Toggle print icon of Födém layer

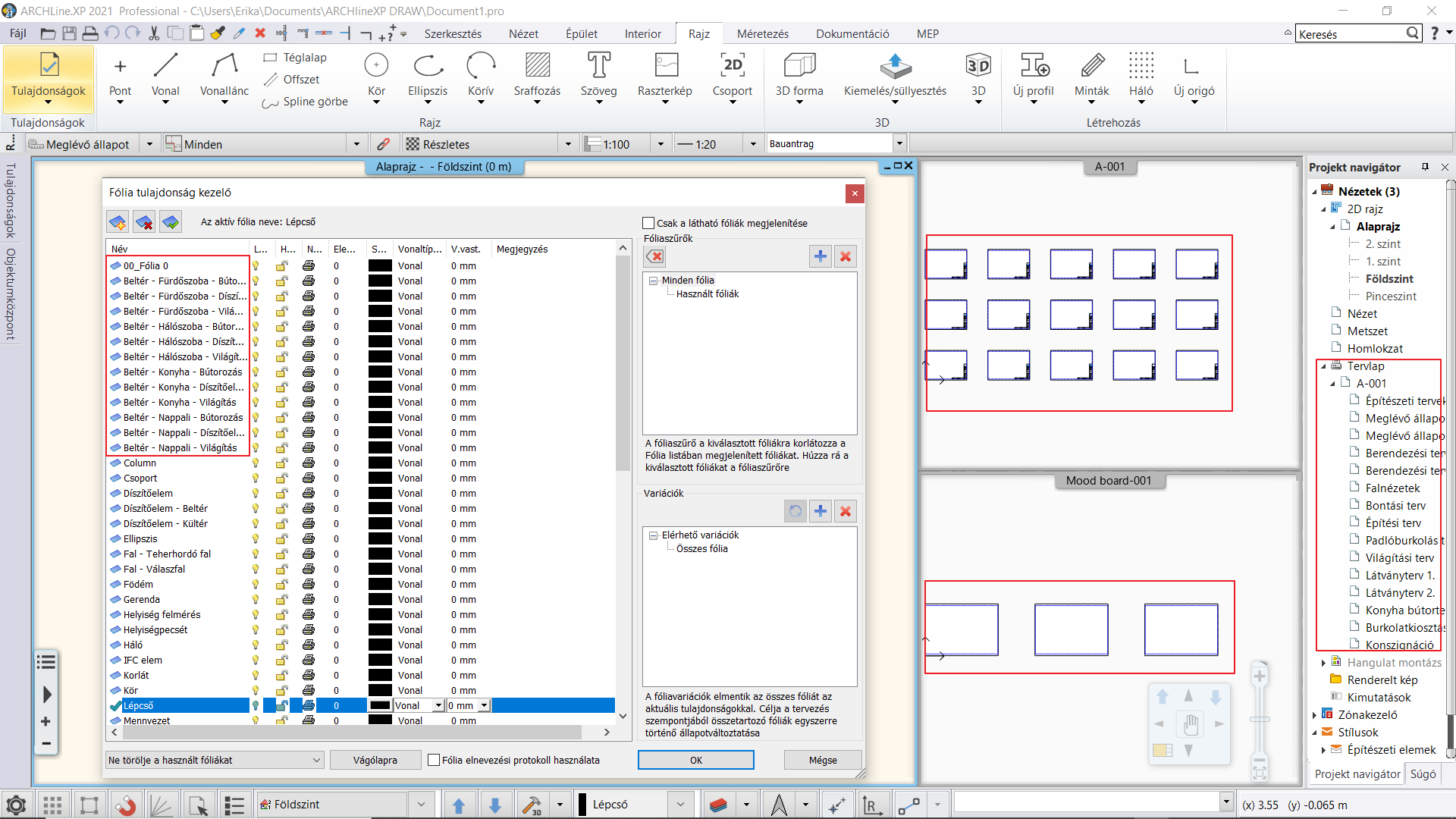click(309, 585)
